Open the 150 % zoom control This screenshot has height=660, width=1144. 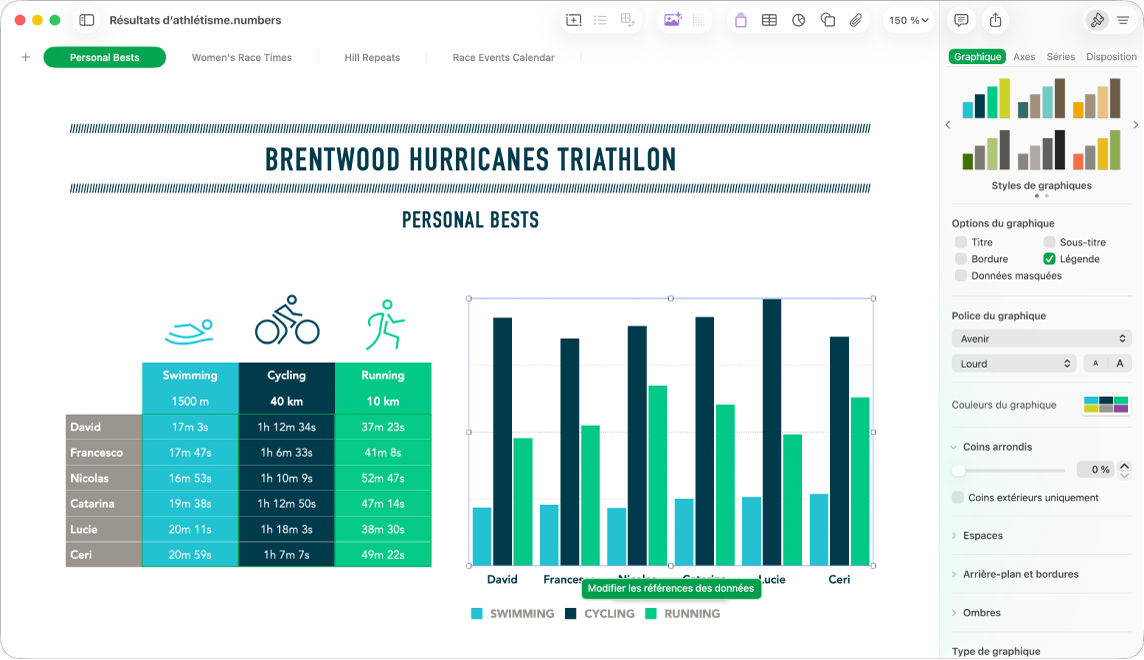point(906,19)
